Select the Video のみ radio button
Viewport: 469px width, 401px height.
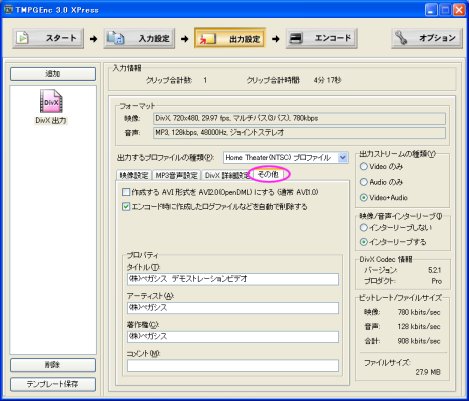tap(364, 166)
